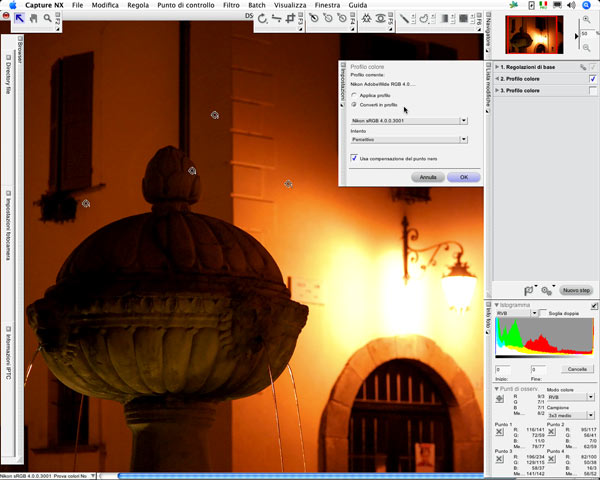
Task: Open the Punto di controllo menu
Action: 186,5
